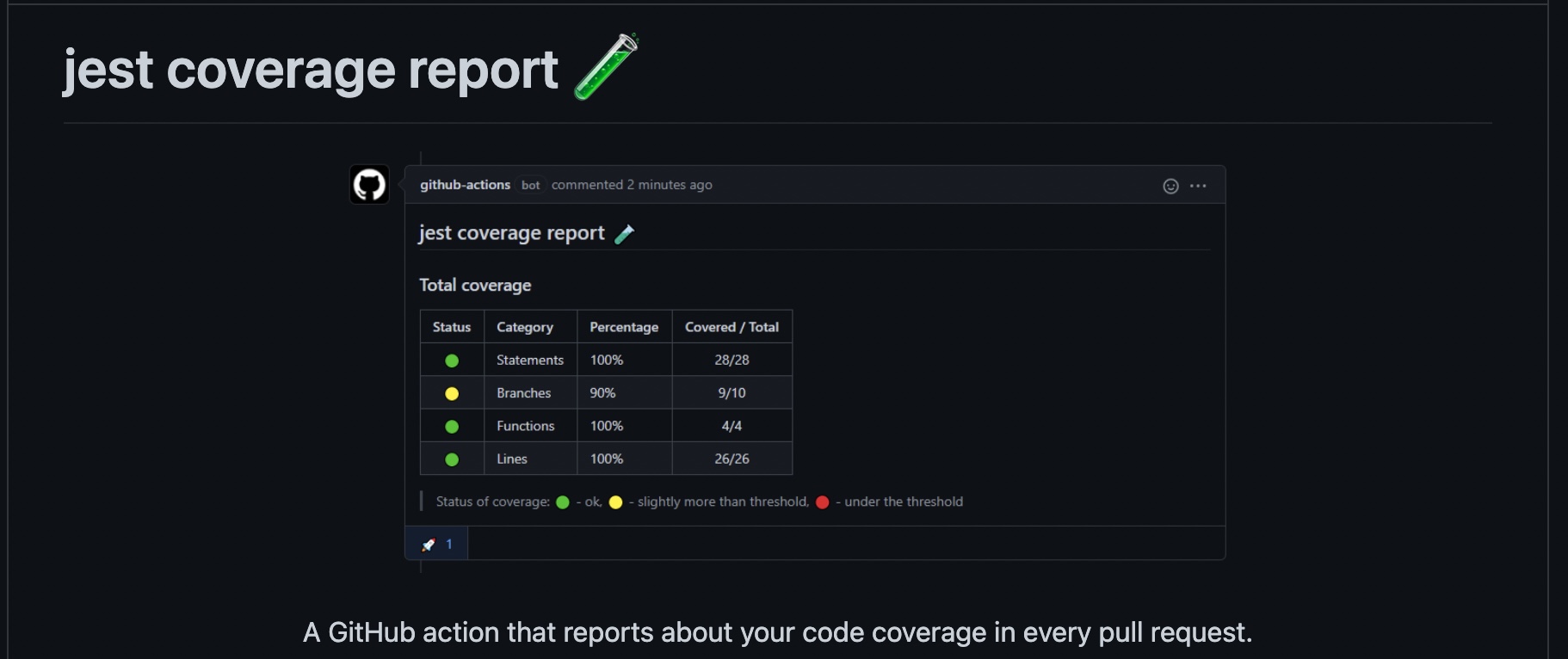Click the 'Percentage' column header
The image size is (1568, 659).
[x=624, y=327]
